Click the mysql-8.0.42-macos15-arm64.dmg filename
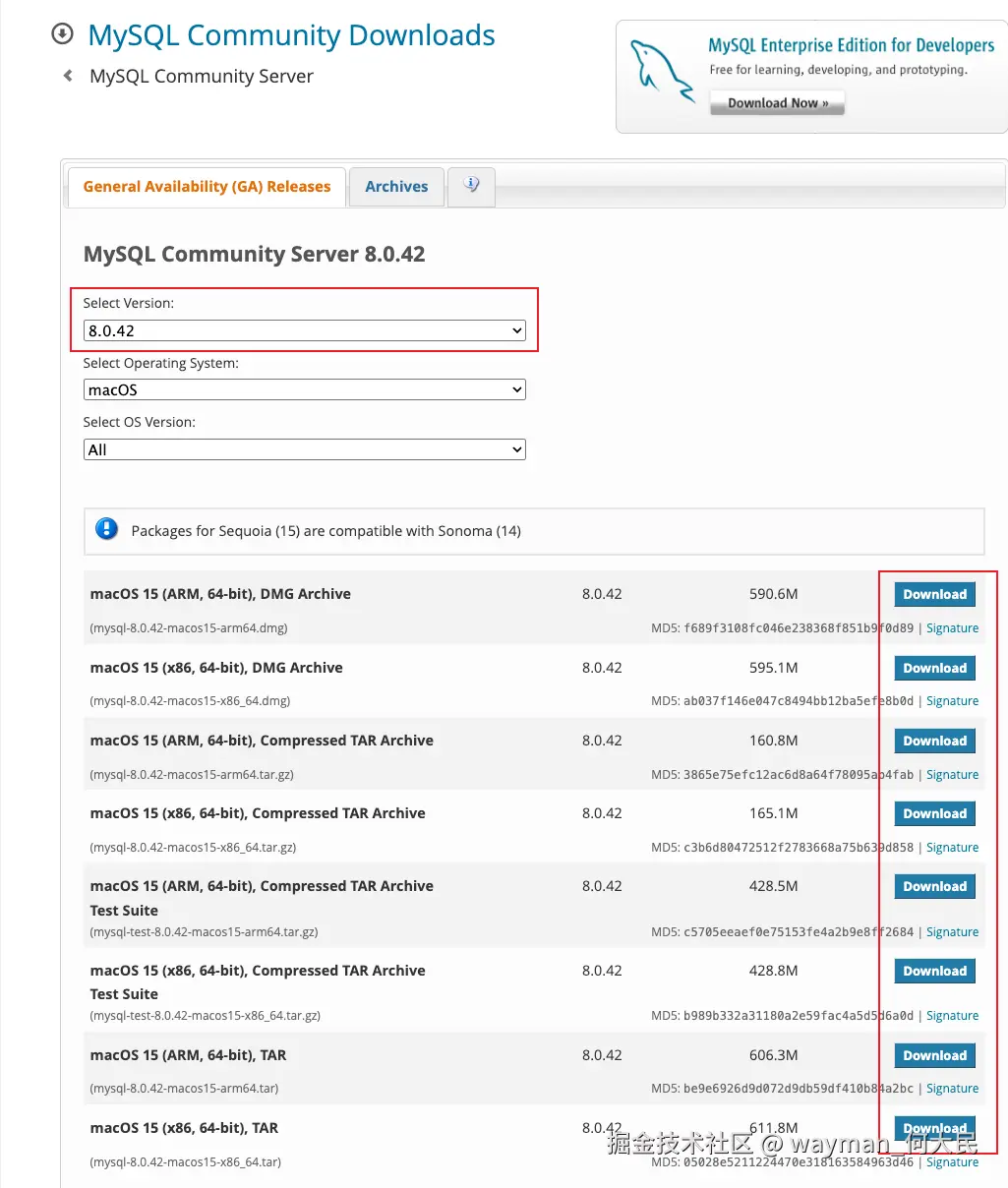This screenshot has height=1188, width=1008. pos(189,628)
